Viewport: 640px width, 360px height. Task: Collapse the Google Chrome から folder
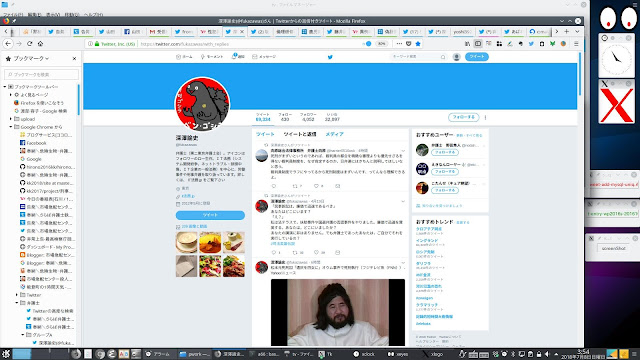click(11, 127)
